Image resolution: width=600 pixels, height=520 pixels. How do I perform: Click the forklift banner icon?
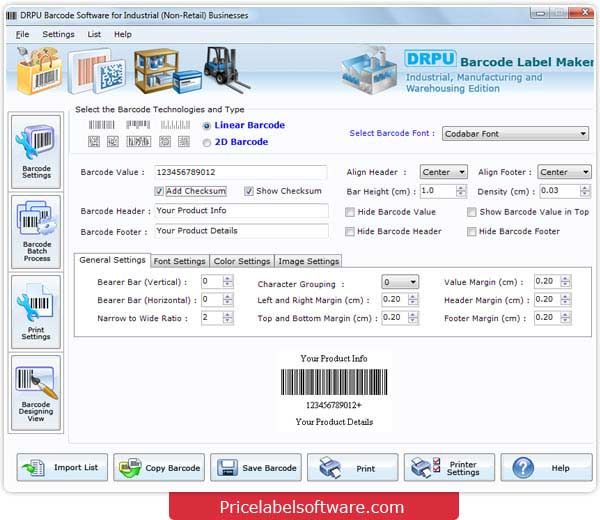pos(227,69)
